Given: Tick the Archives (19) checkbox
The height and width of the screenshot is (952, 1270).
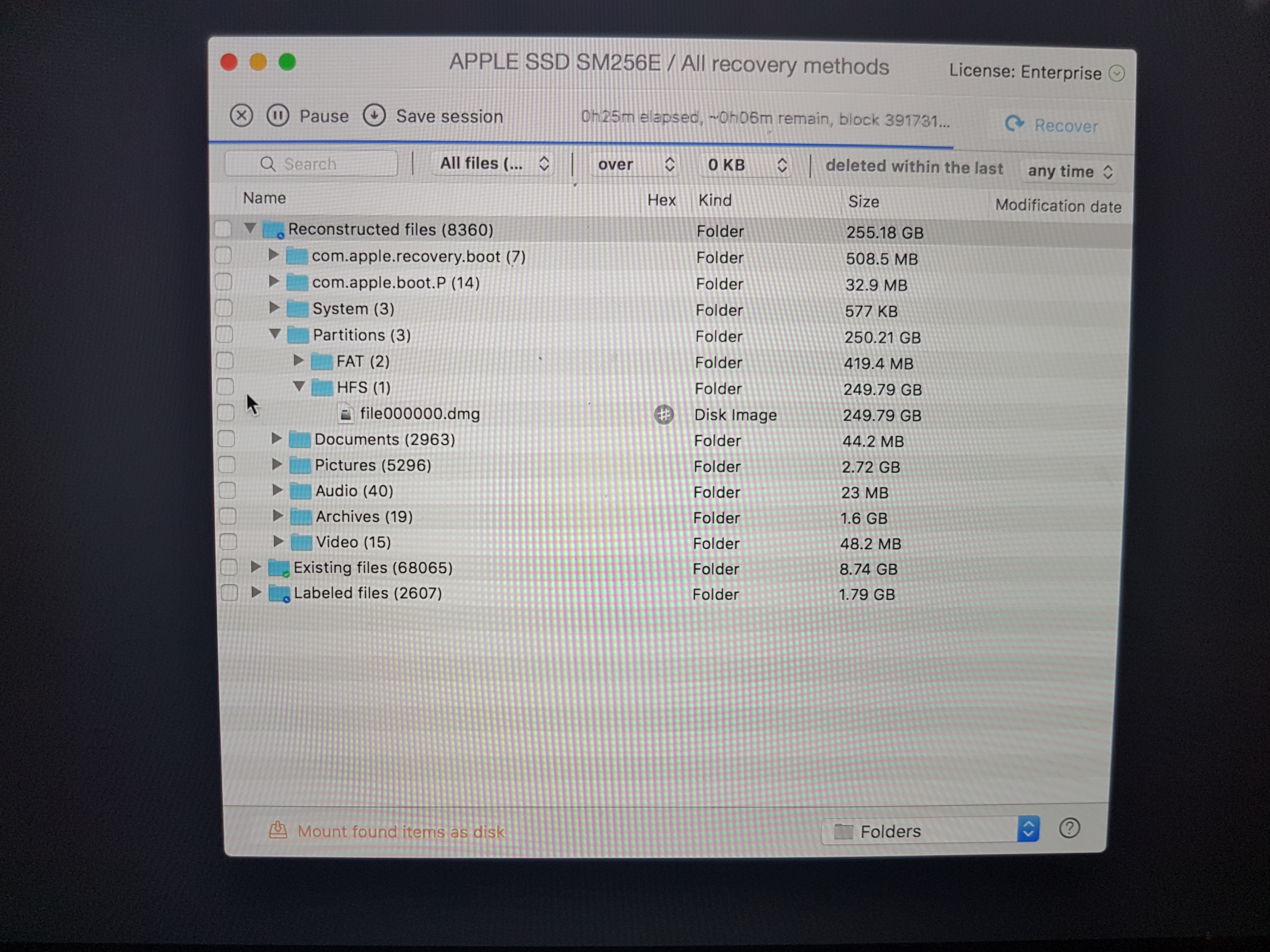Looking at the screenshot, I should 228,516.
